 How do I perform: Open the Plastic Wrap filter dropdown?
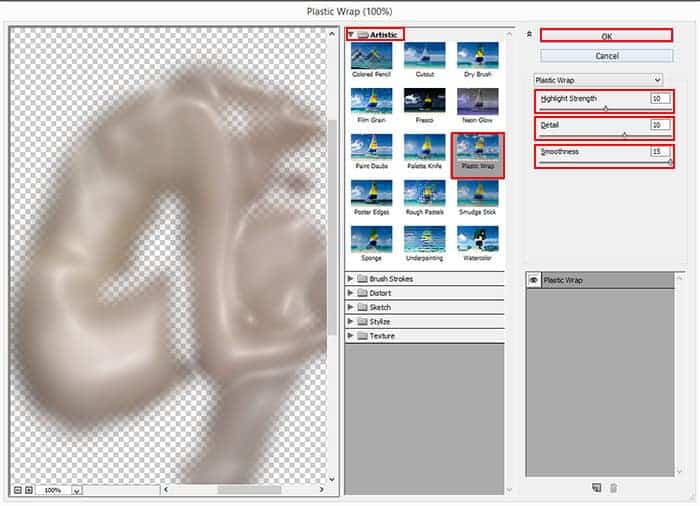(x=597, y=80)
